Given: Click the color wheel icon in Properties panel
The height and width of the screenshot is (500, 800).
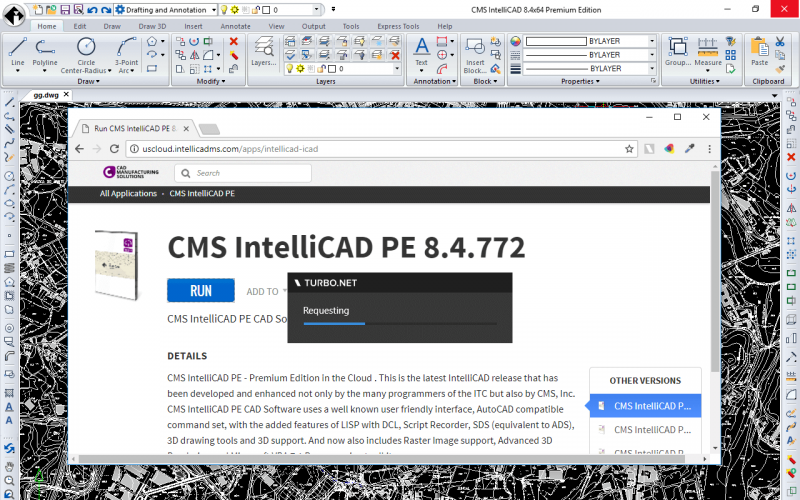Looking at the screenshot, I should pyautogui.click(x=515, y=41).
